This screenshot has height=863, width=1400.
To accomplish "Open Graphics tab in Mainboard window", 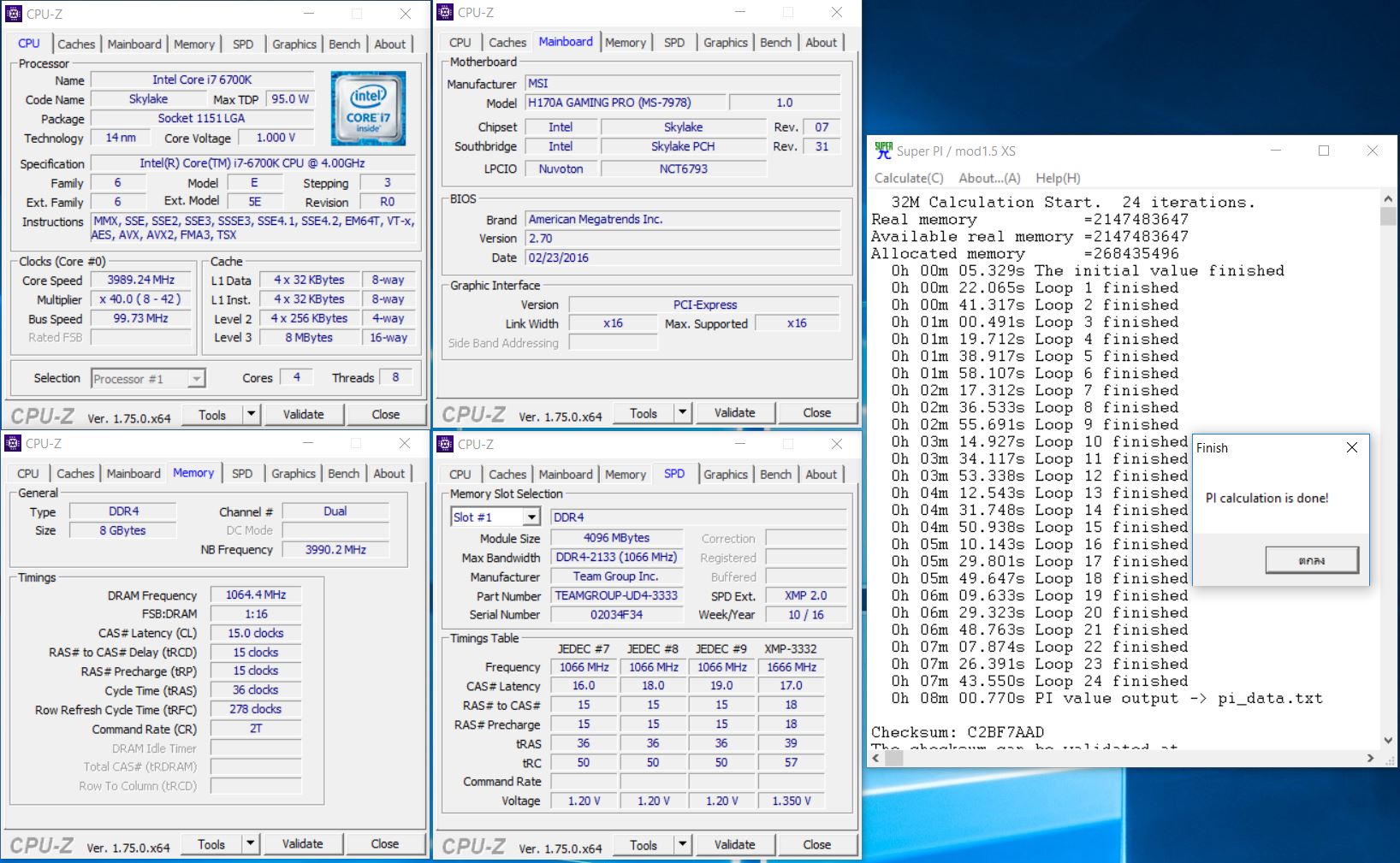I will point(725,42).
